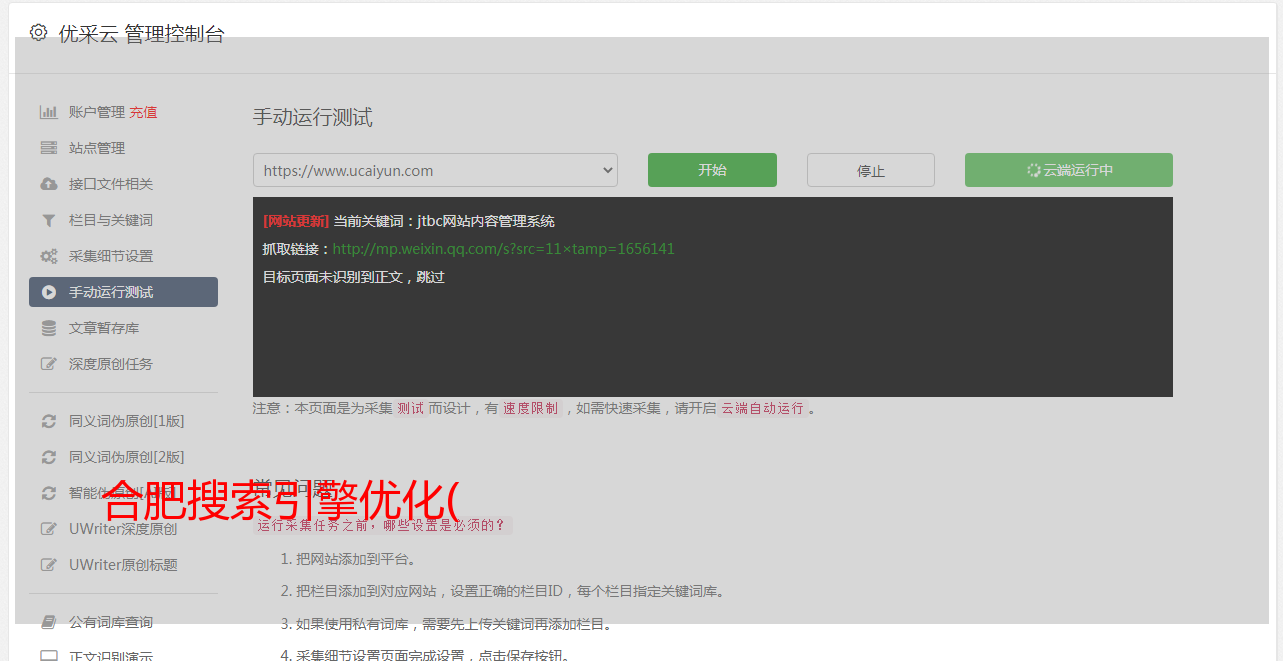Open UWriter原创标题 page
Viewport: 1283px width, 661px height.
pos(123,565)
